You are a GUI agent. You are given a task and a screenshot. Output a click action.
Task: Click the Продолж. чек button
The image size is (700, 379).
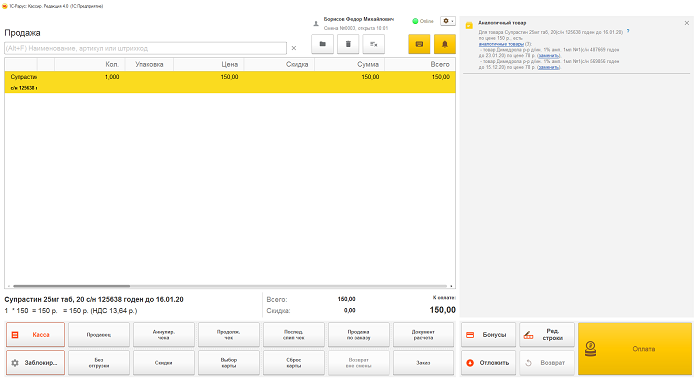pyautogui.click(x=229, y=334)
